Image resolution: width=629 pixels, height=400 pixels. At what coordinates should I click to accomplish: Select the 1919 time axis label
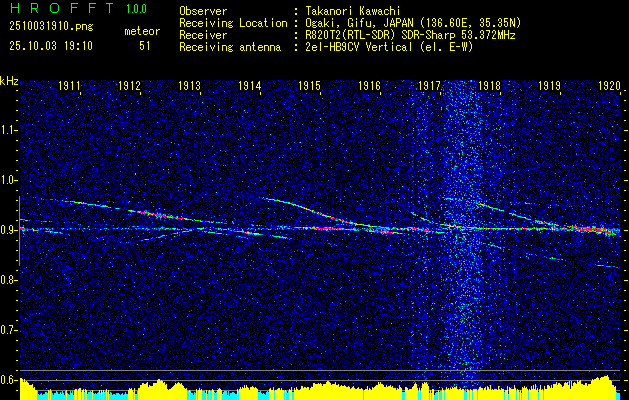pos(550,85)
